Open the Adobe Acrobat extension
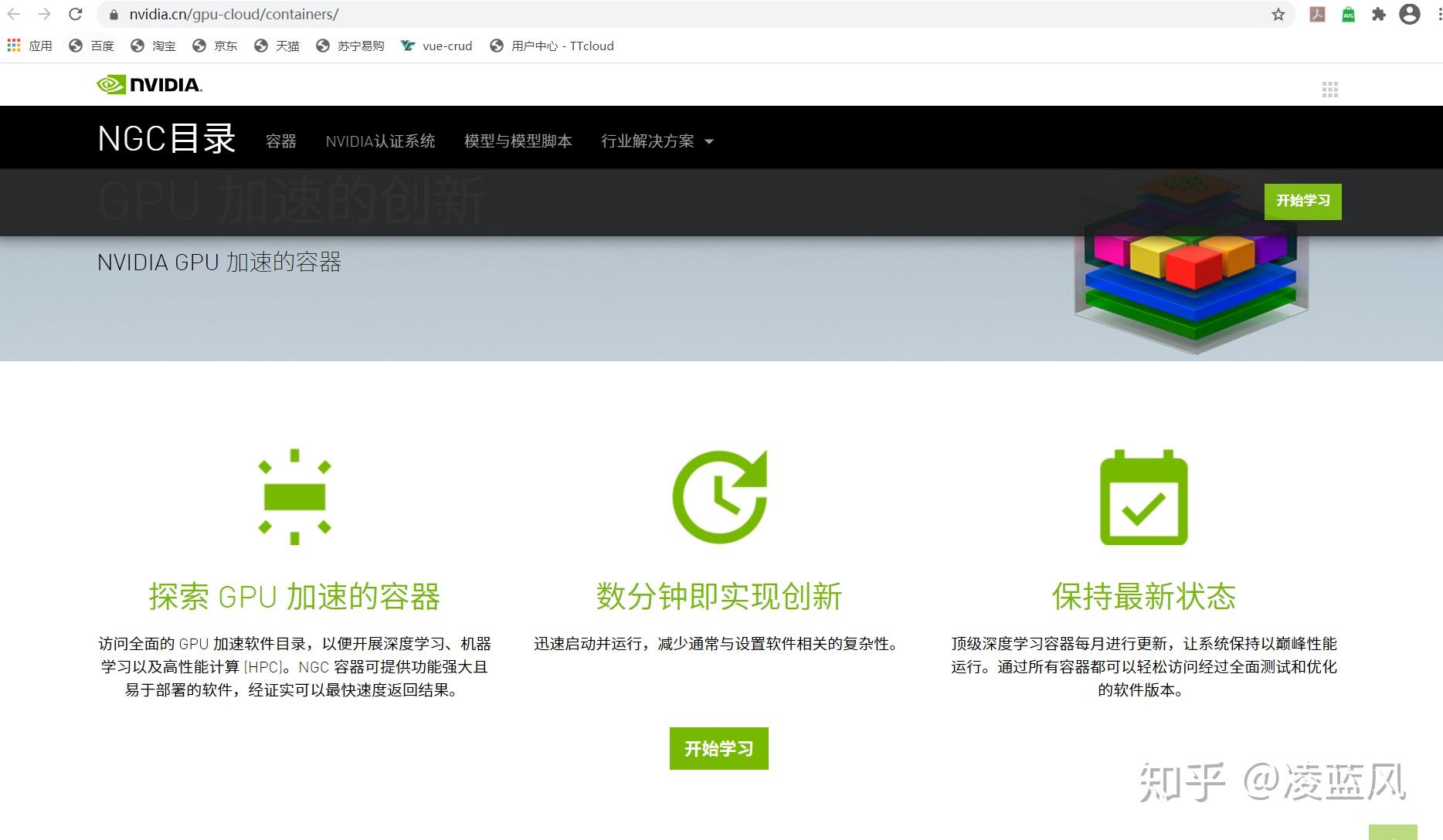The height and width of the screenshot is (840, 1443). pyautogui.click(x=1317, y=14)
